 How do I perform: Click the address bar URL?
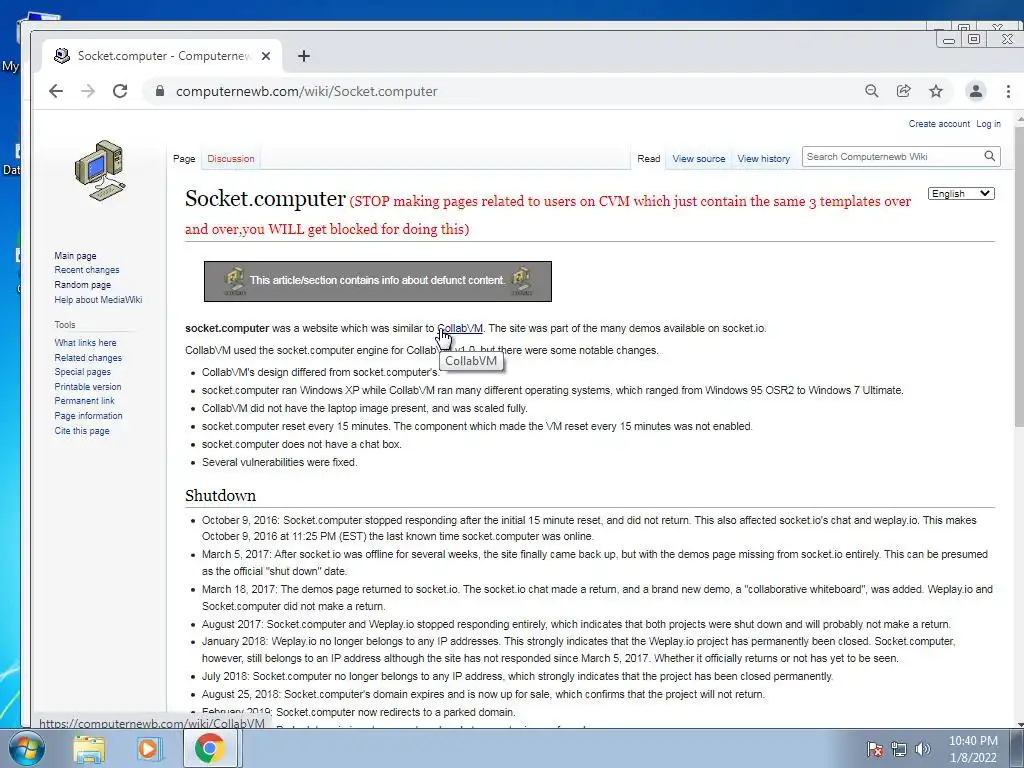tap(306, 91)
